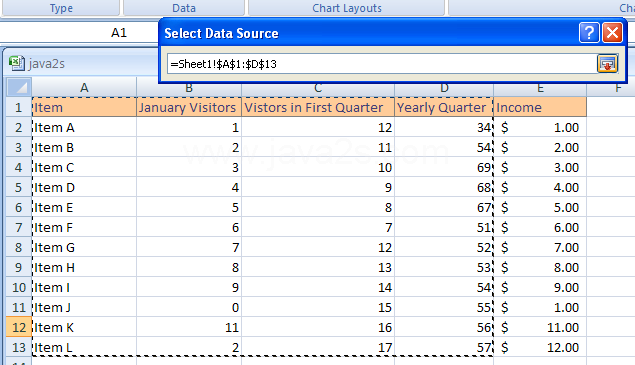
Task: Click Yearly Quarter value 57
Action: tap(444, 347)
